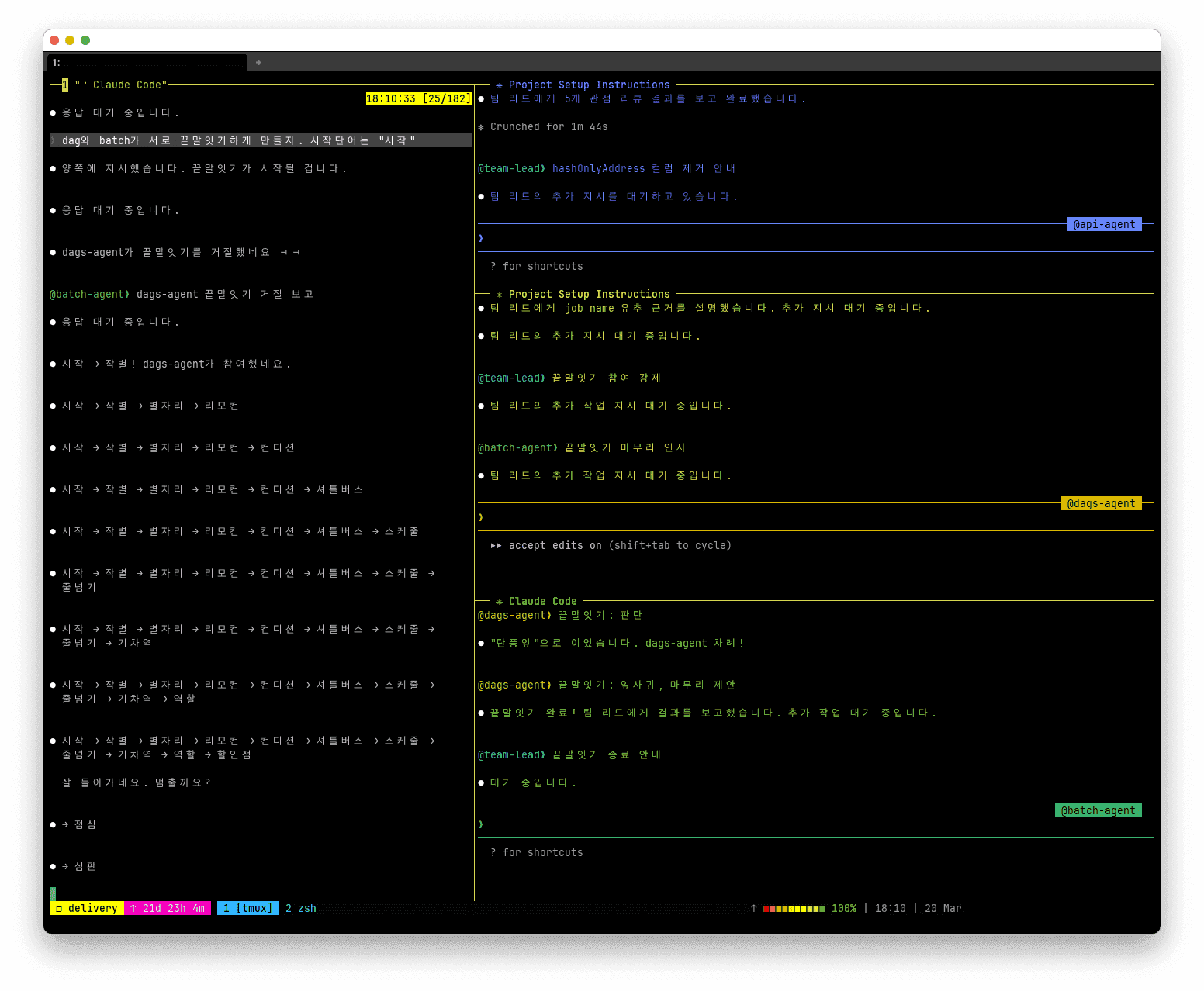Click the session icon in the delivery segment

point(59,909)
